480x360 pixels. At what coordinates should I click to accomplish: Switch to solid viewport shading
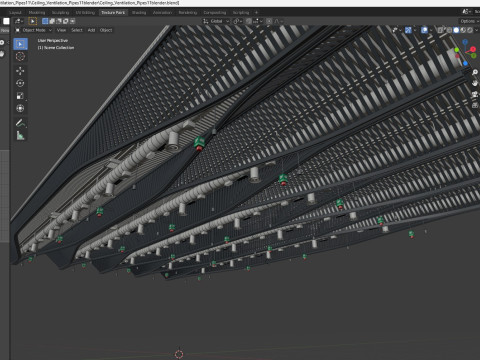(456, 30)
